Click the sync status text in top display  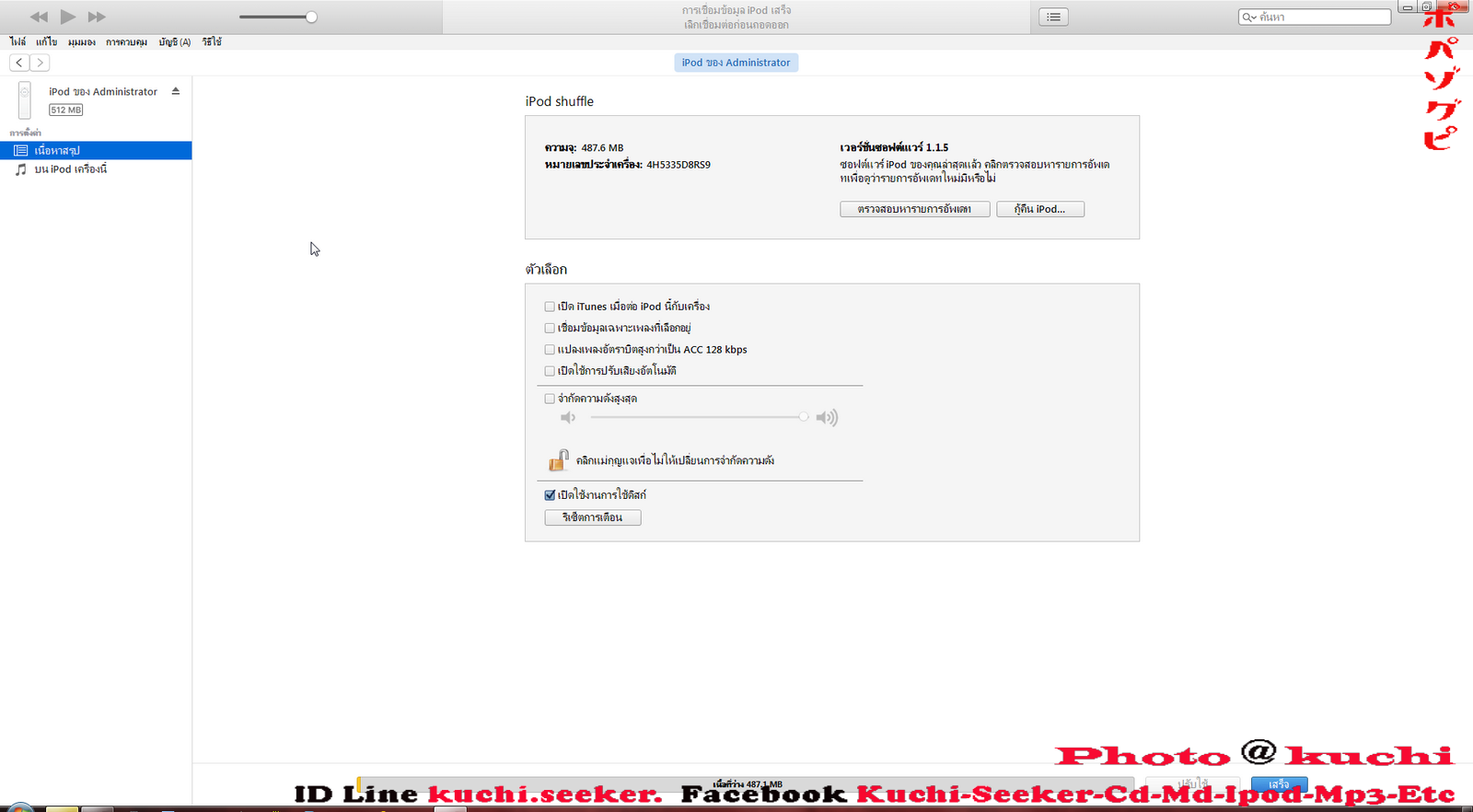(736, 17)
